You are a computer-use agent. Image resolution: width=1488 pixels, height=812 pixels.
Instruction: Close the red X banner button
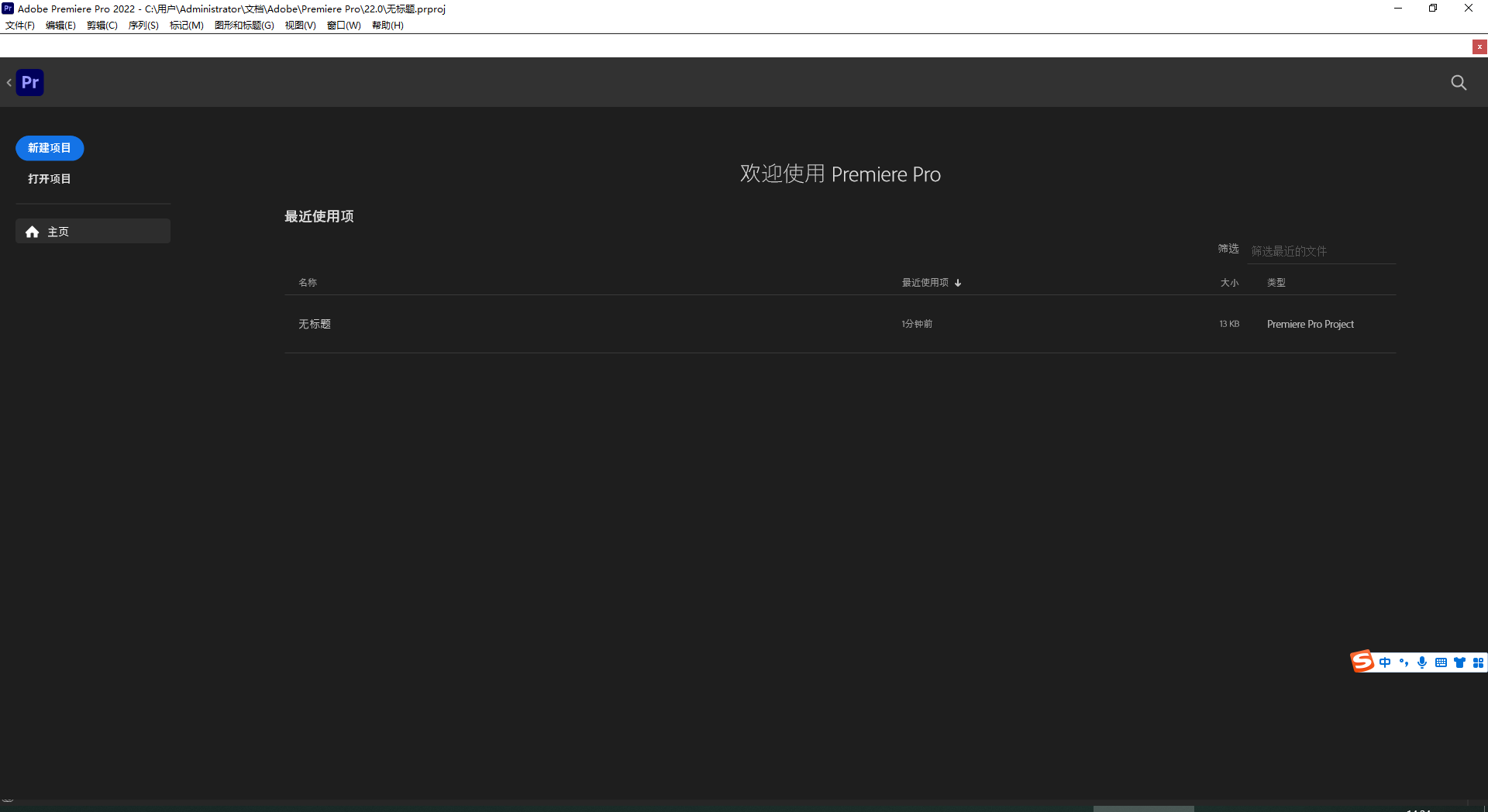pos(1479,46)
